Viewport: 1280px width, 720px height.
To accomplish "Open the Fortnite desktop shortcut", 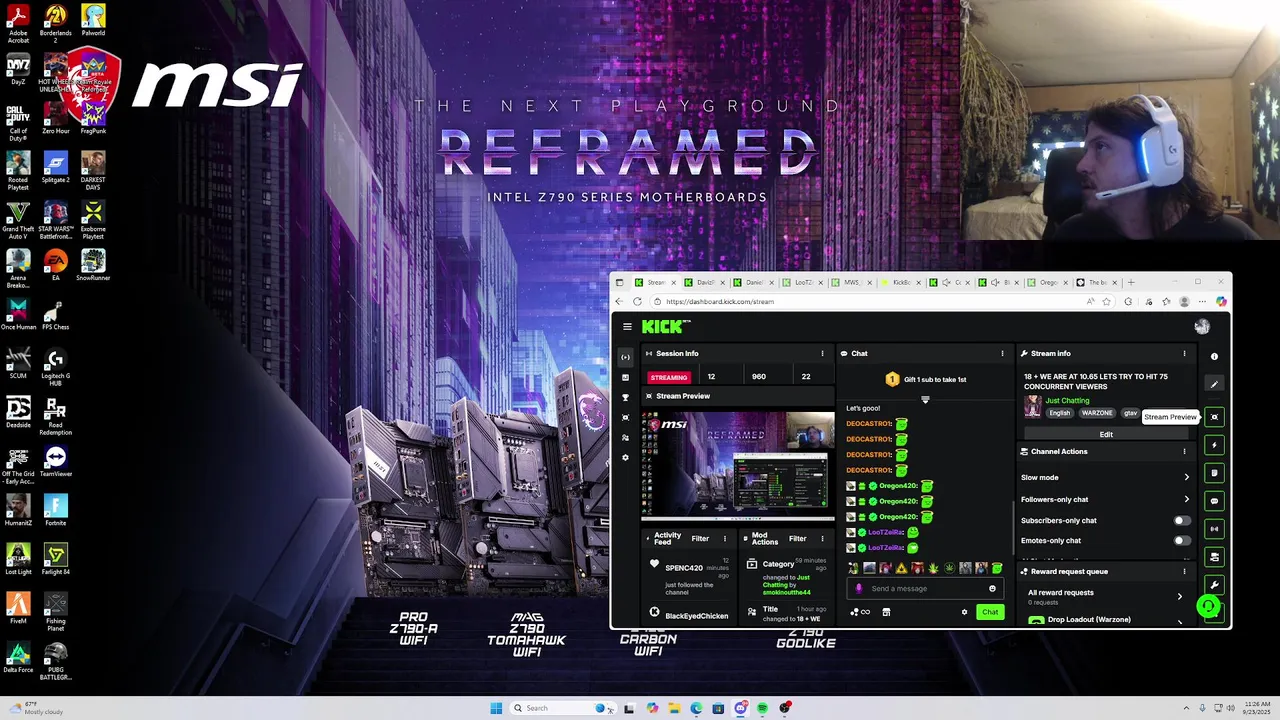I will [56, 511].
